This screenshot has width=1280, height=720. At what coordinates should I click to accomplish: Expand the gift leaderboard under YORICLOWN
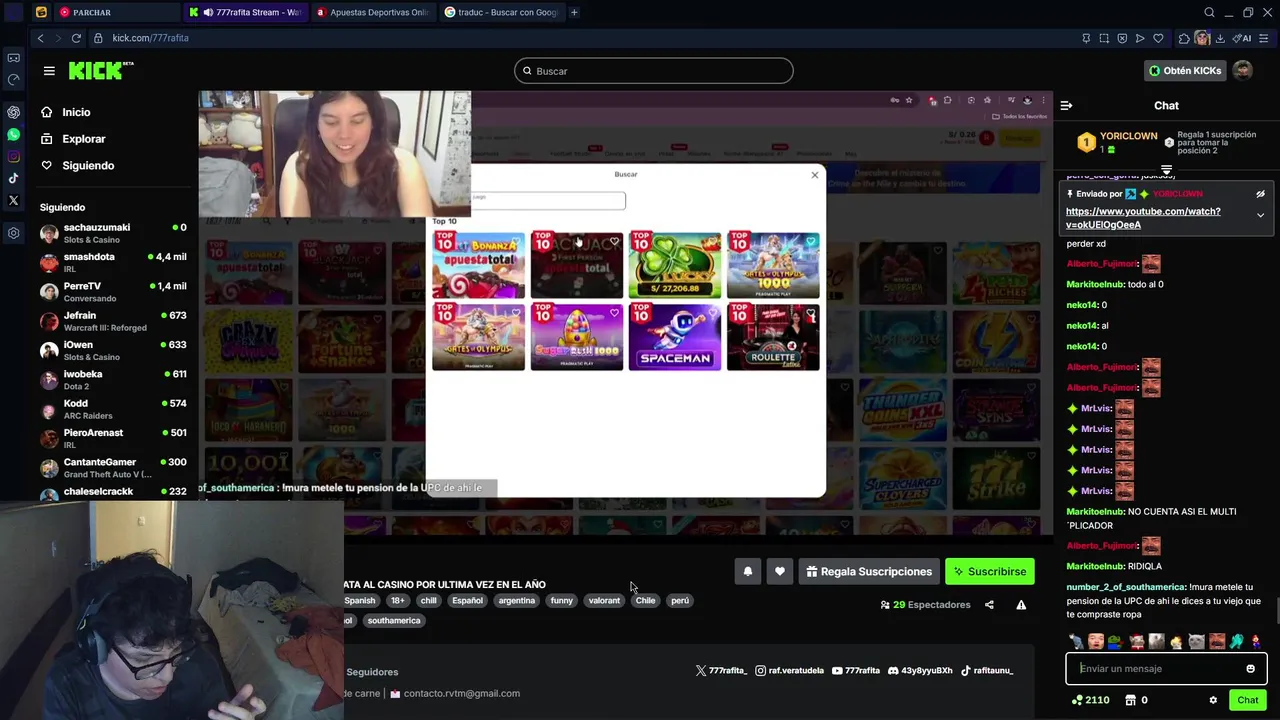[1166, 170]
